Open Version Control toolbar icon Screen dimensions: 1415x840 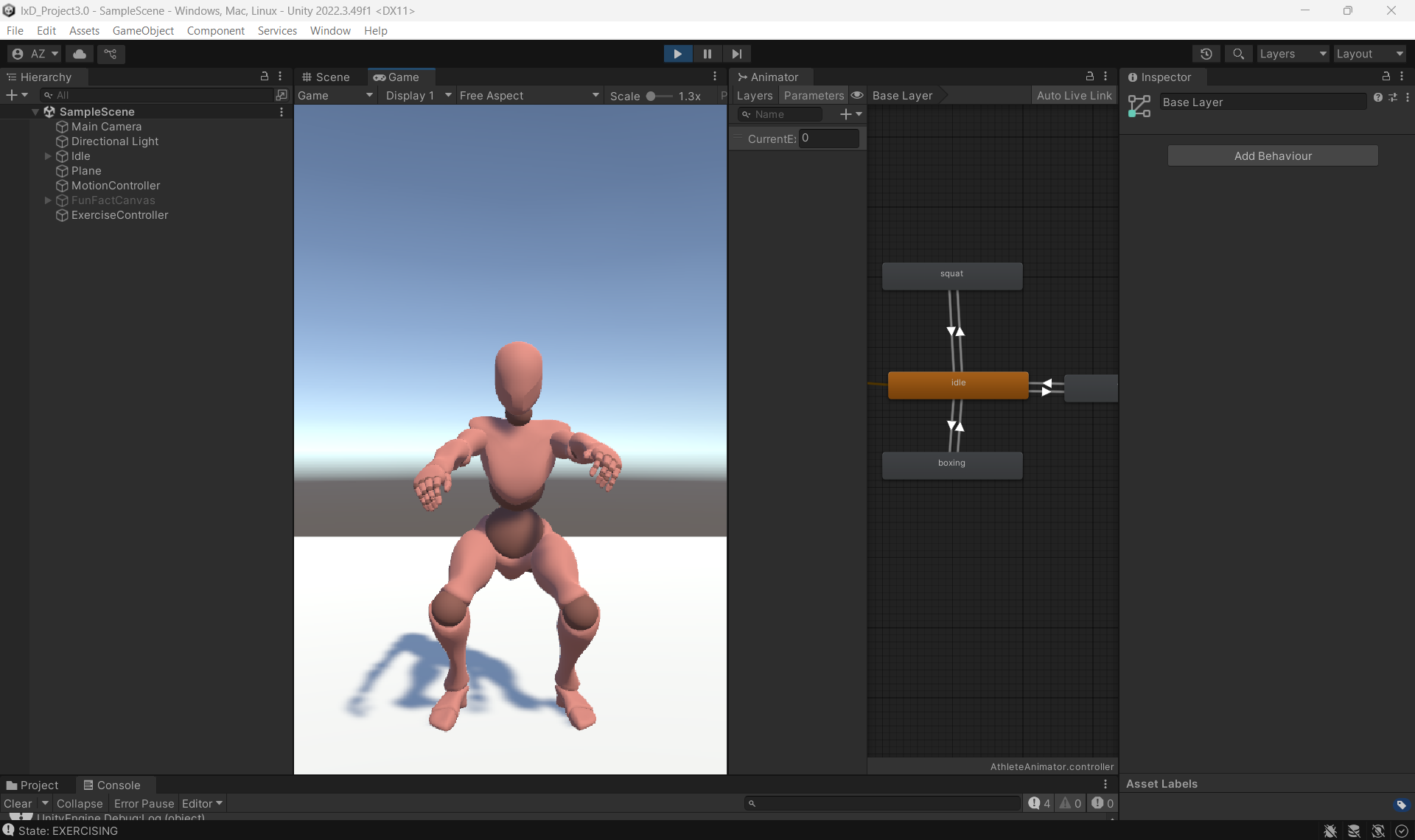click(x=111, y=54)
